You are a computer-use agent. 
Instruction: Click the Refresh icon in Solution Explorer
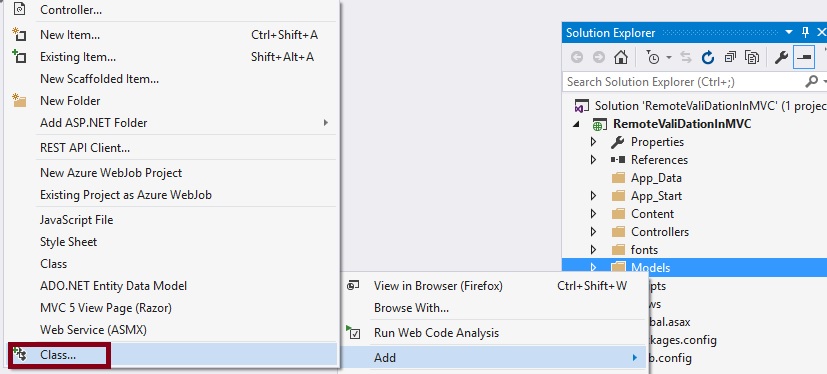708,57
